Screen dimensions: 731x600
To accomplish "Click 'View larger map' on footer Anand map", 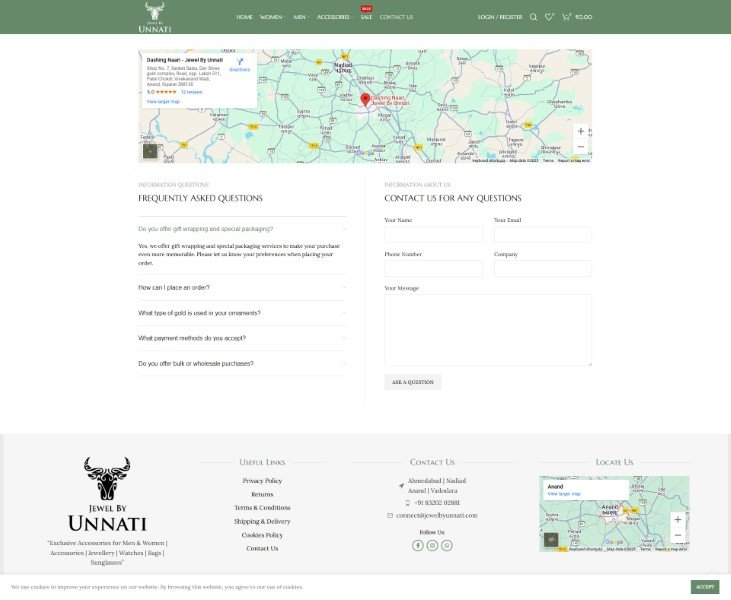I will (x=564, y=494).
